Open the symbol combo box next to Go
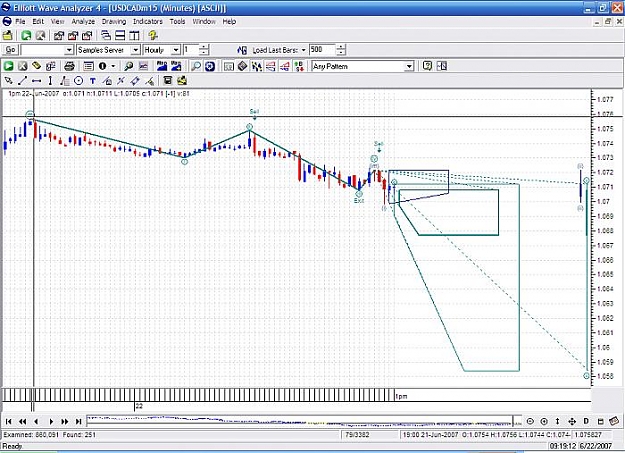 pyautogui.click(x=69, y=50)
